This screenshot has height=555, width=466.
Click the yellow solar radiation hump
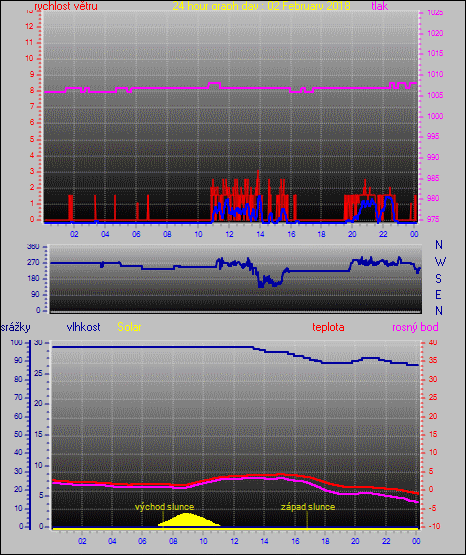(188, 520)
